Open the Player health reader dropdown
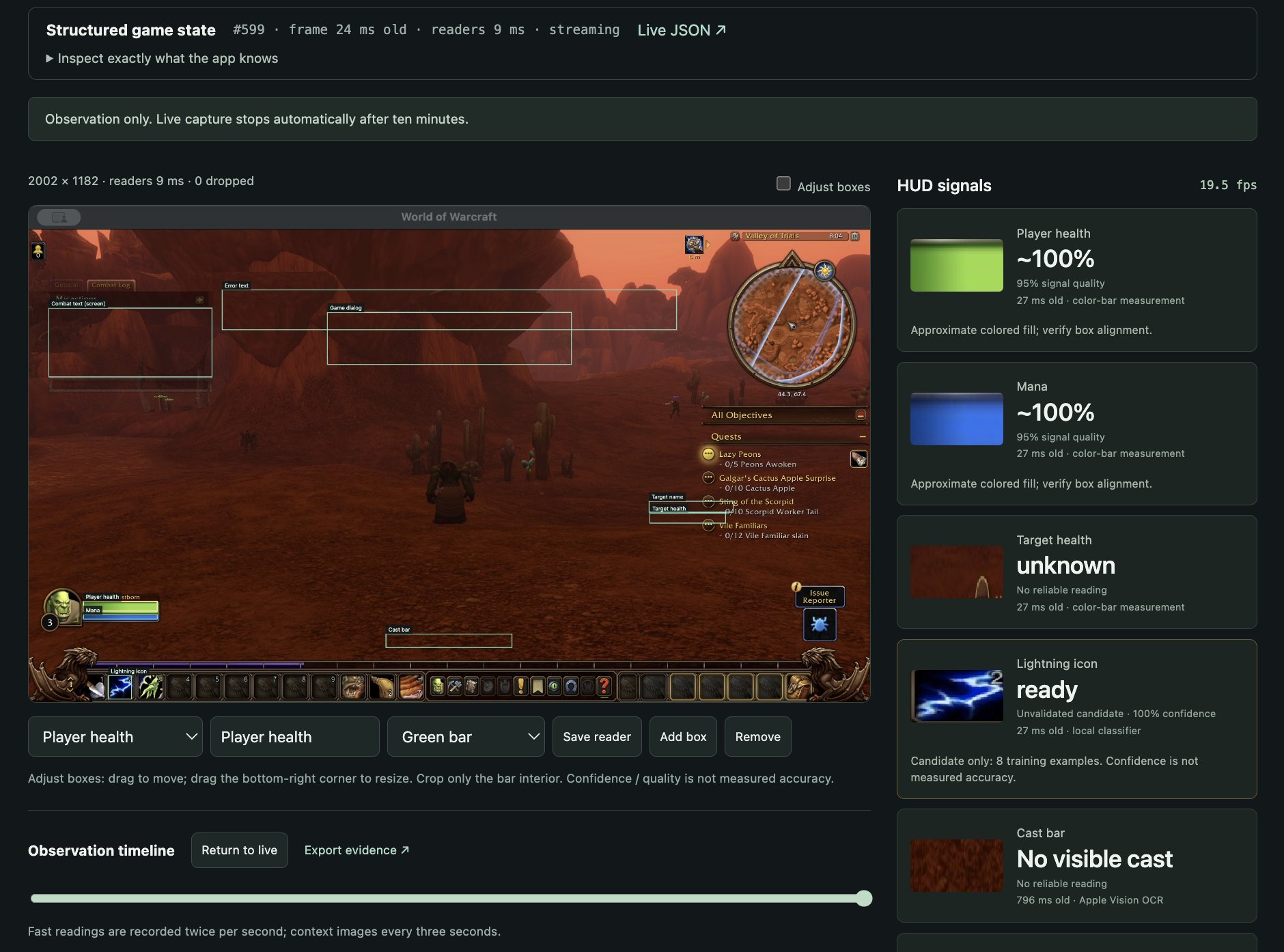 coord(115,737)
